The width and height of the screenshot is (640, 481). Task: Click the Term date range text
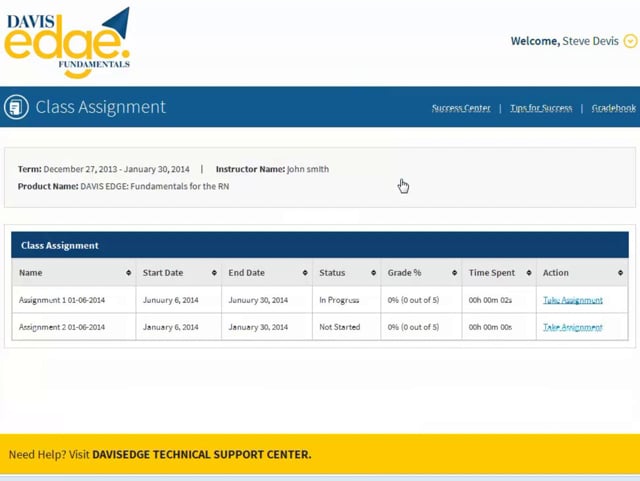coord(104,169)
